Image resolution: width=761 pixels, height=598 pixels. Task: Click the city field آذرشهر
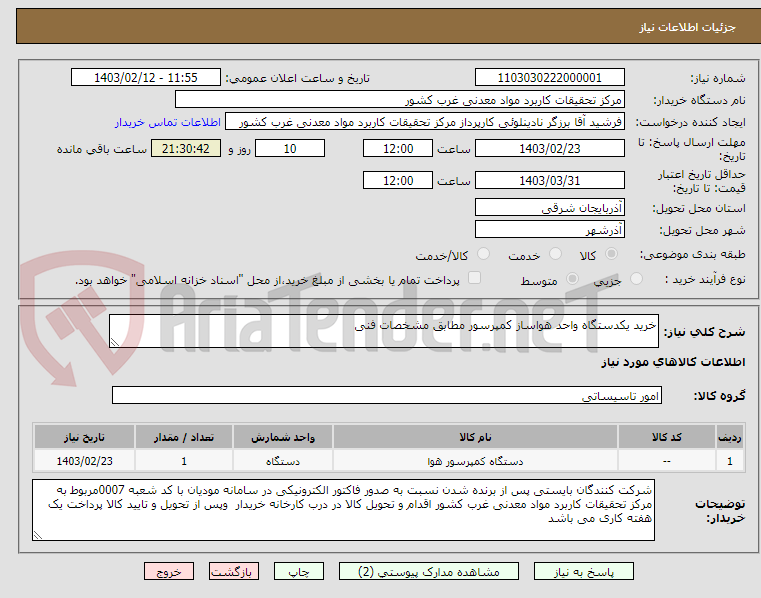tap(549, 230)
